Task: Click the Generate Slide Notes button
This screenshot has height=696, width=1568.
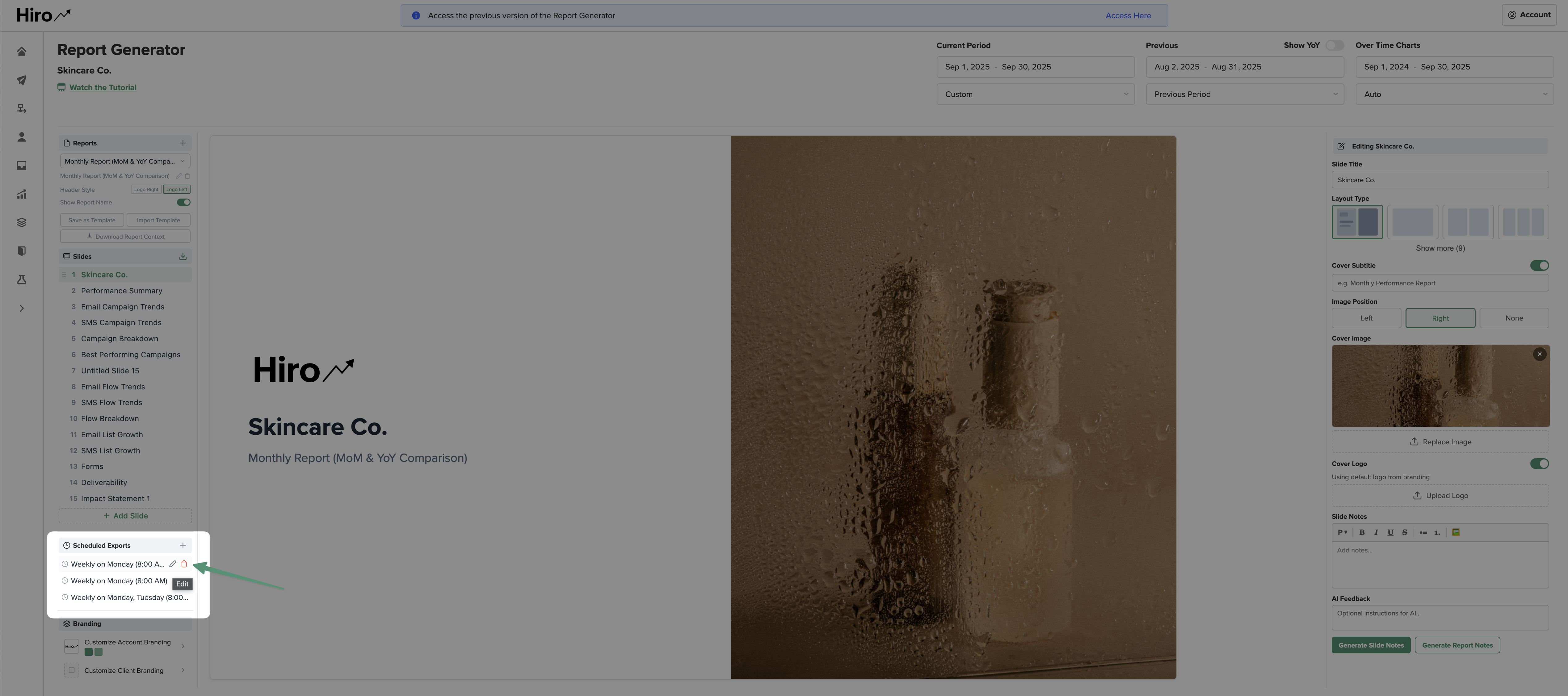Action: coord(1371,645)
